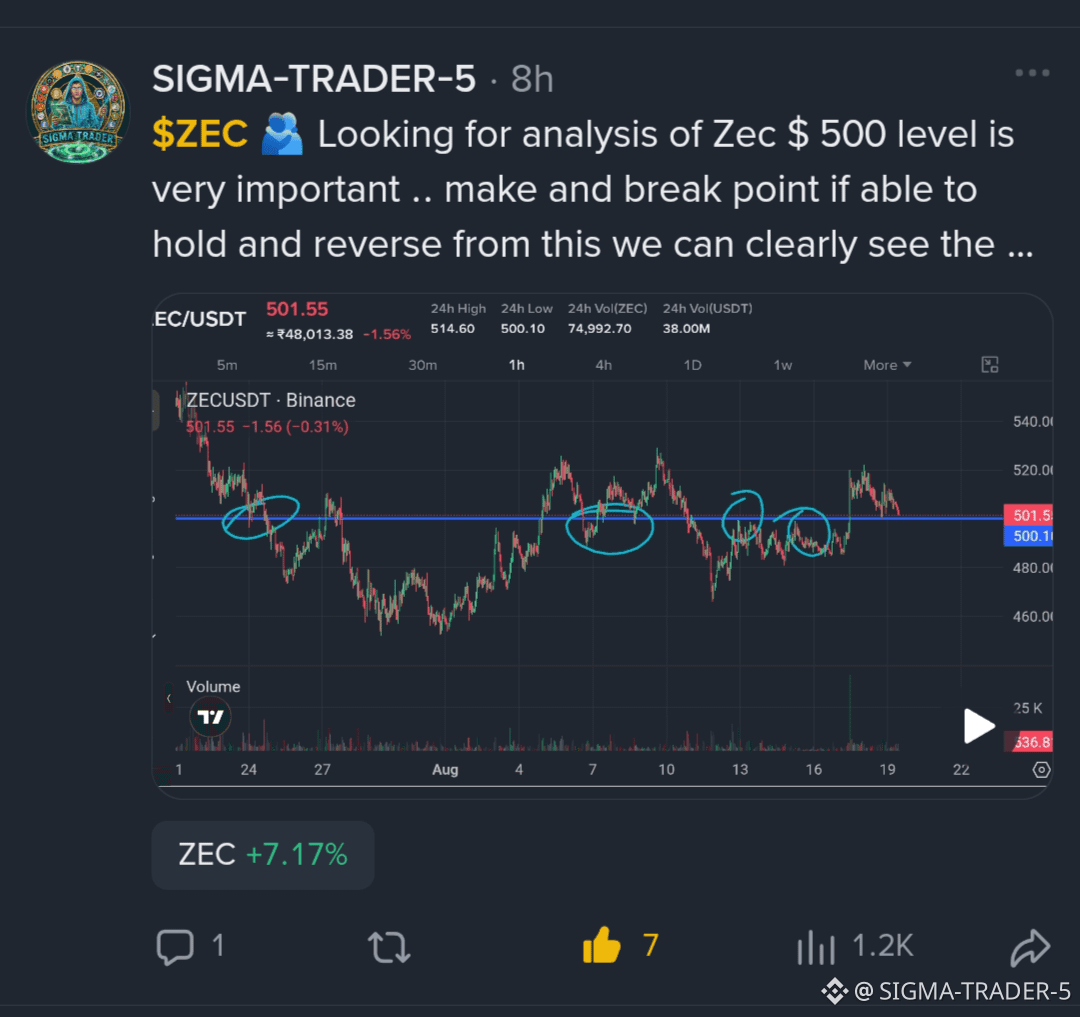Click the SIGMA-TRADER-5 profile avatar

tap(78, 112)
